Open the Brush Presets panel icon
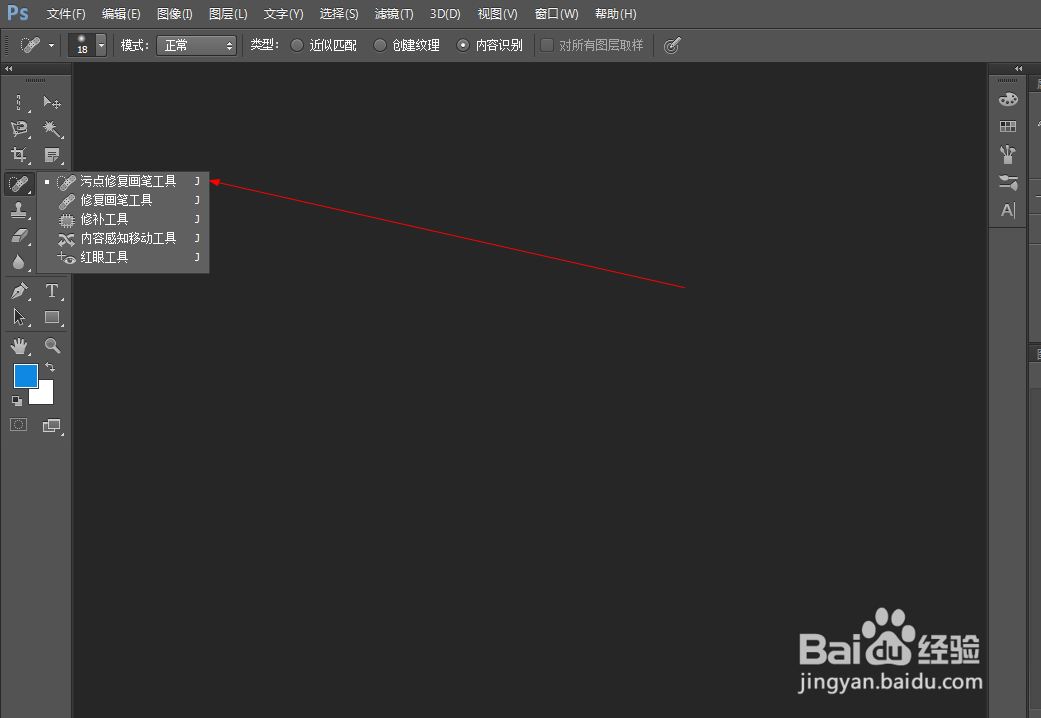The width and height of the screenshot is (1041, 718). point(1008,154)
